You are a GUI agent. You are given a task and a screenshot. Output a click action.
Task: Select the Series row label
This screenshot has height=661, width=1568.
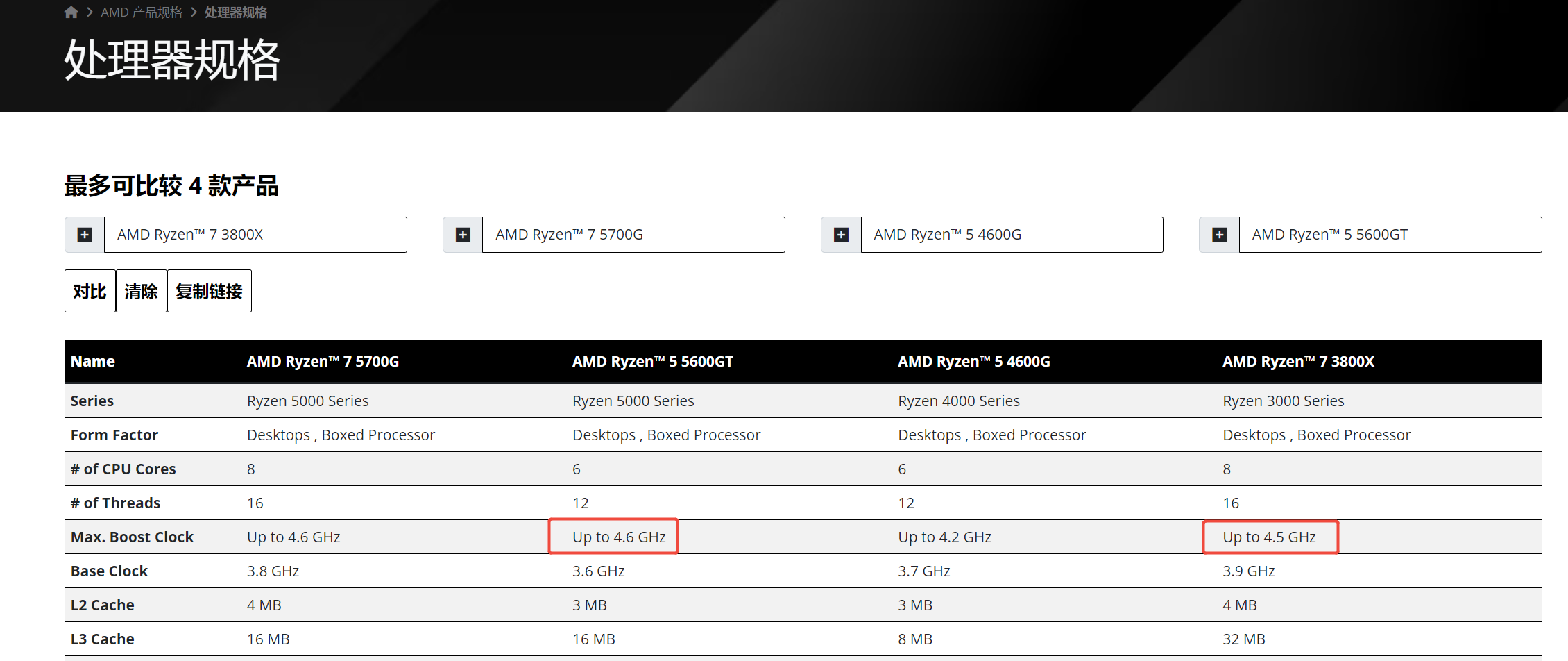coord(92,401)
